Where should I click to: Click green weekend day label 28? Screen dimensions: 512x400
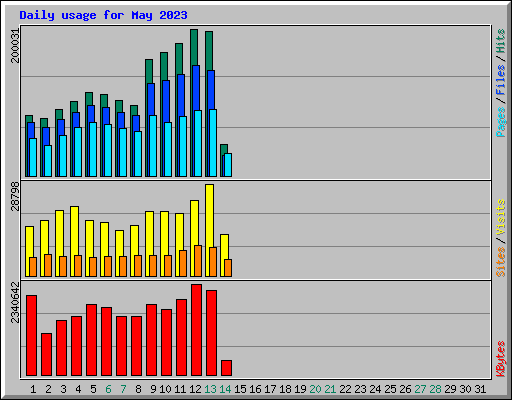coord(435,389)
